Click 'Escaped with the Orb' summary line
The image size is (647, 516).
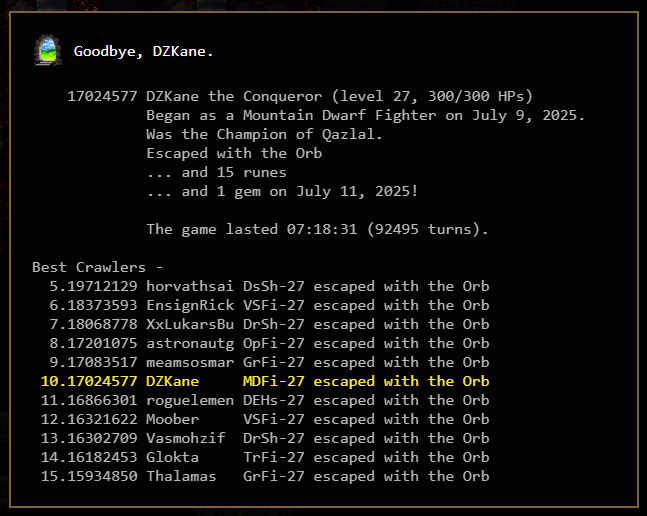click(x=234, y=153)
